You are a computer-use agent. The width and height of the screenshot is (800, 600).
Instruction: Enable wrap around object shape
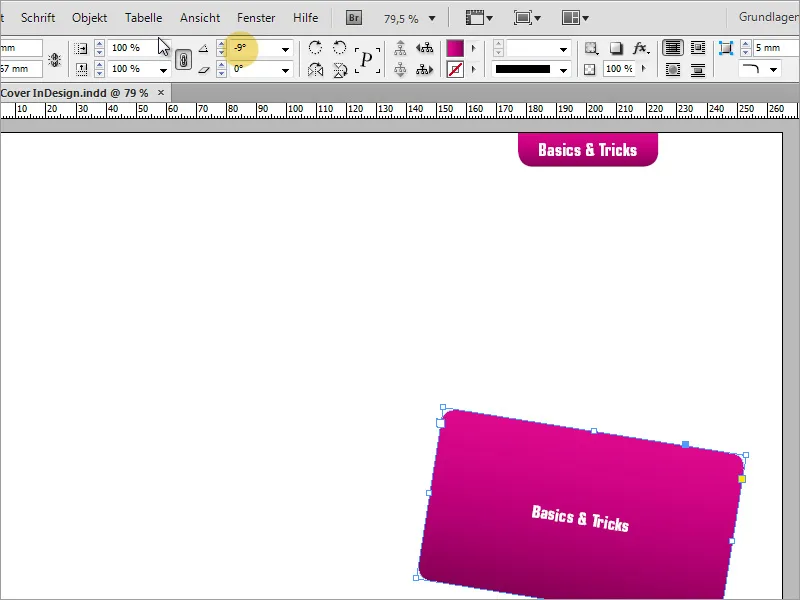pos(673,69)
